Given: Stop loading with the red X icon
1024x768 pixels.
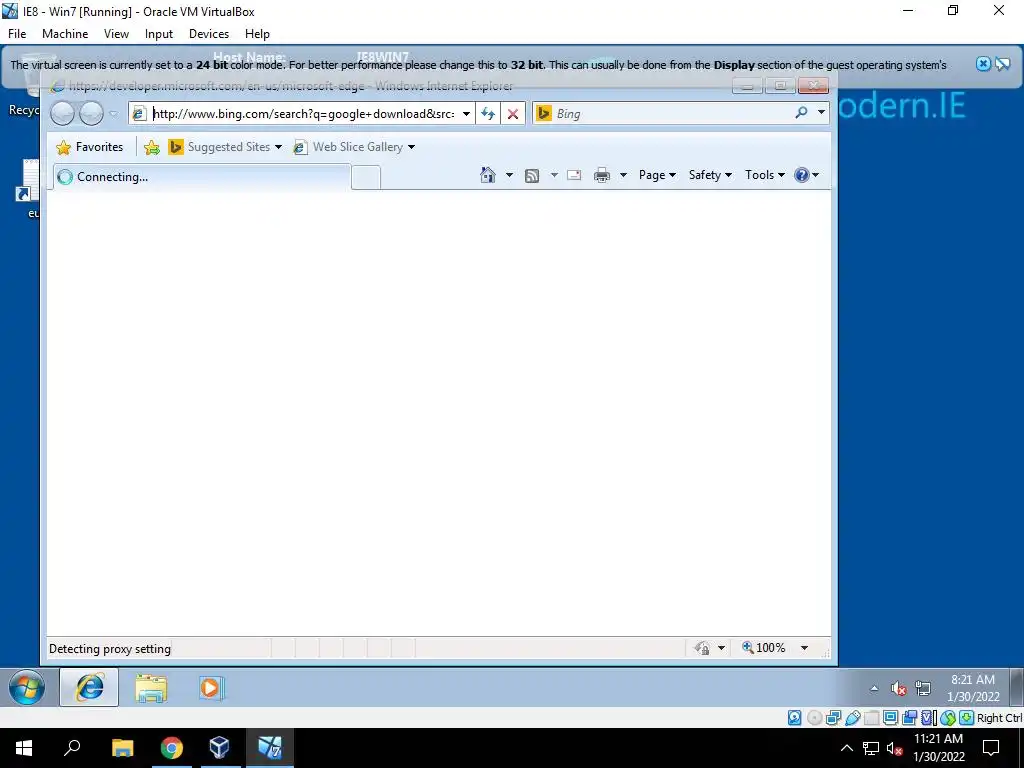Looking at the screenshot, I should coord(513,114).
